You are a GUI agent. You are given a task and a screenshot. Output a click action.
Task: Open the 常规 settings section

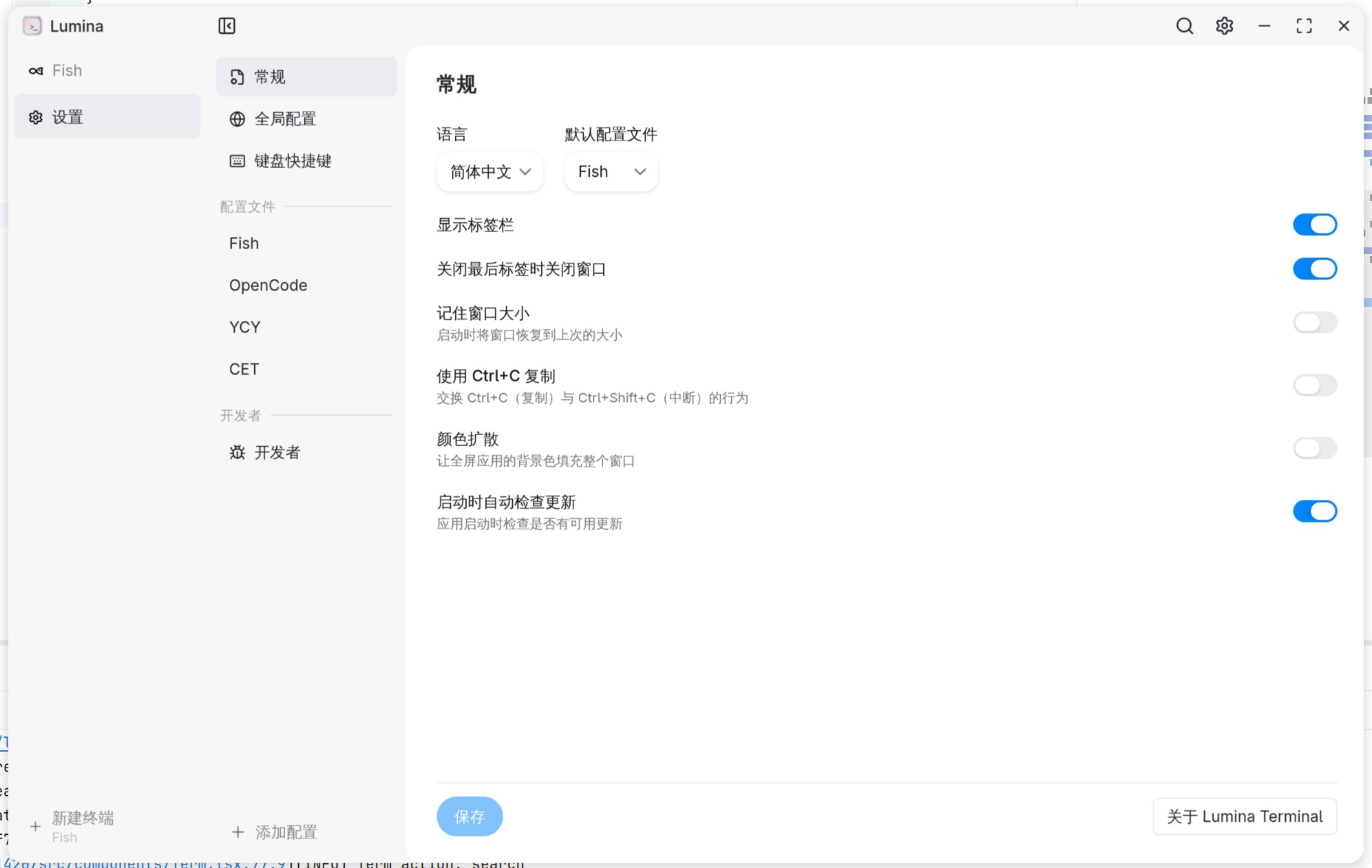[x=306, y=77]
